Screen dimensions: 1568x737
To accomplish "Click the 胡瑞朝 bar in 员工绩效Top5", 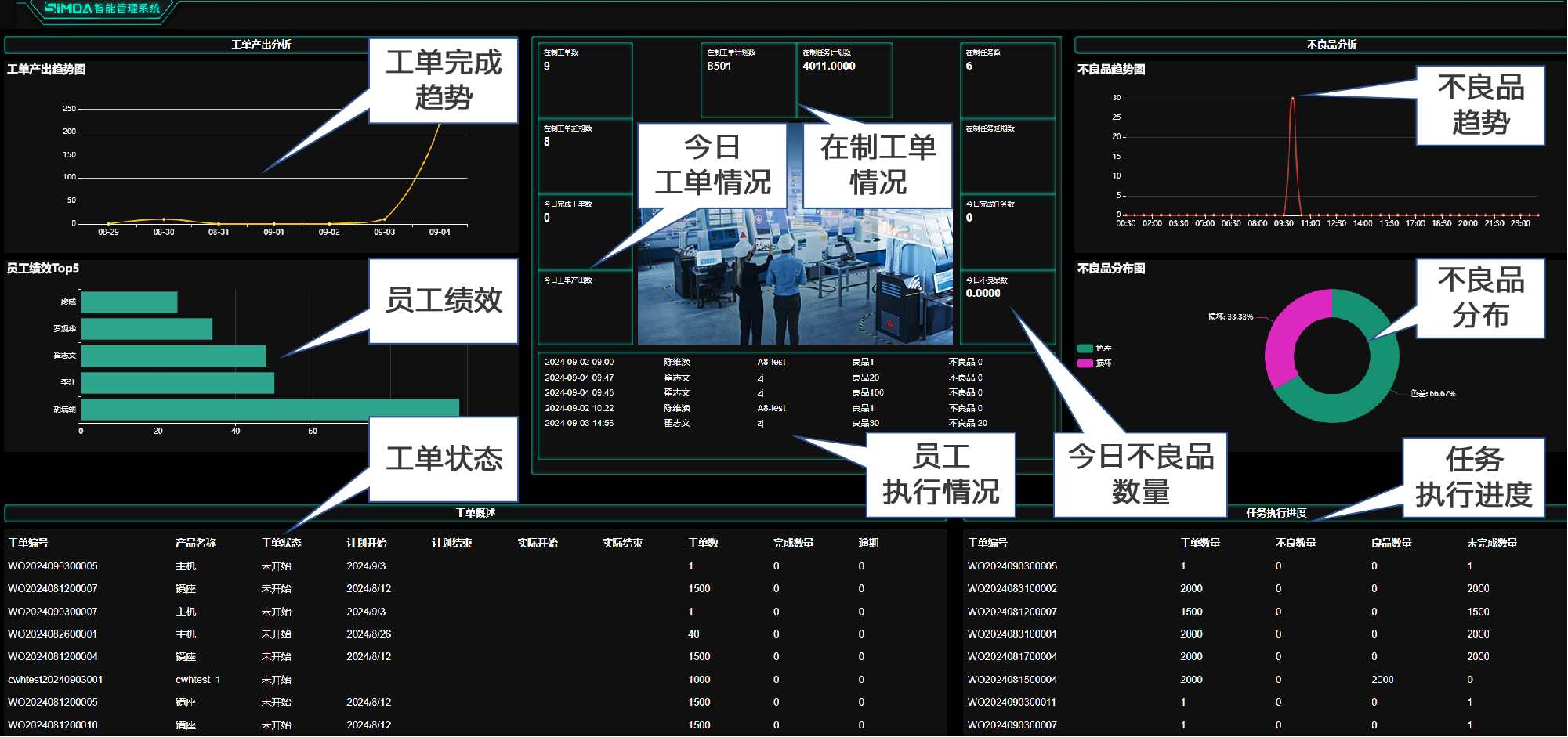I will (270, 409).
